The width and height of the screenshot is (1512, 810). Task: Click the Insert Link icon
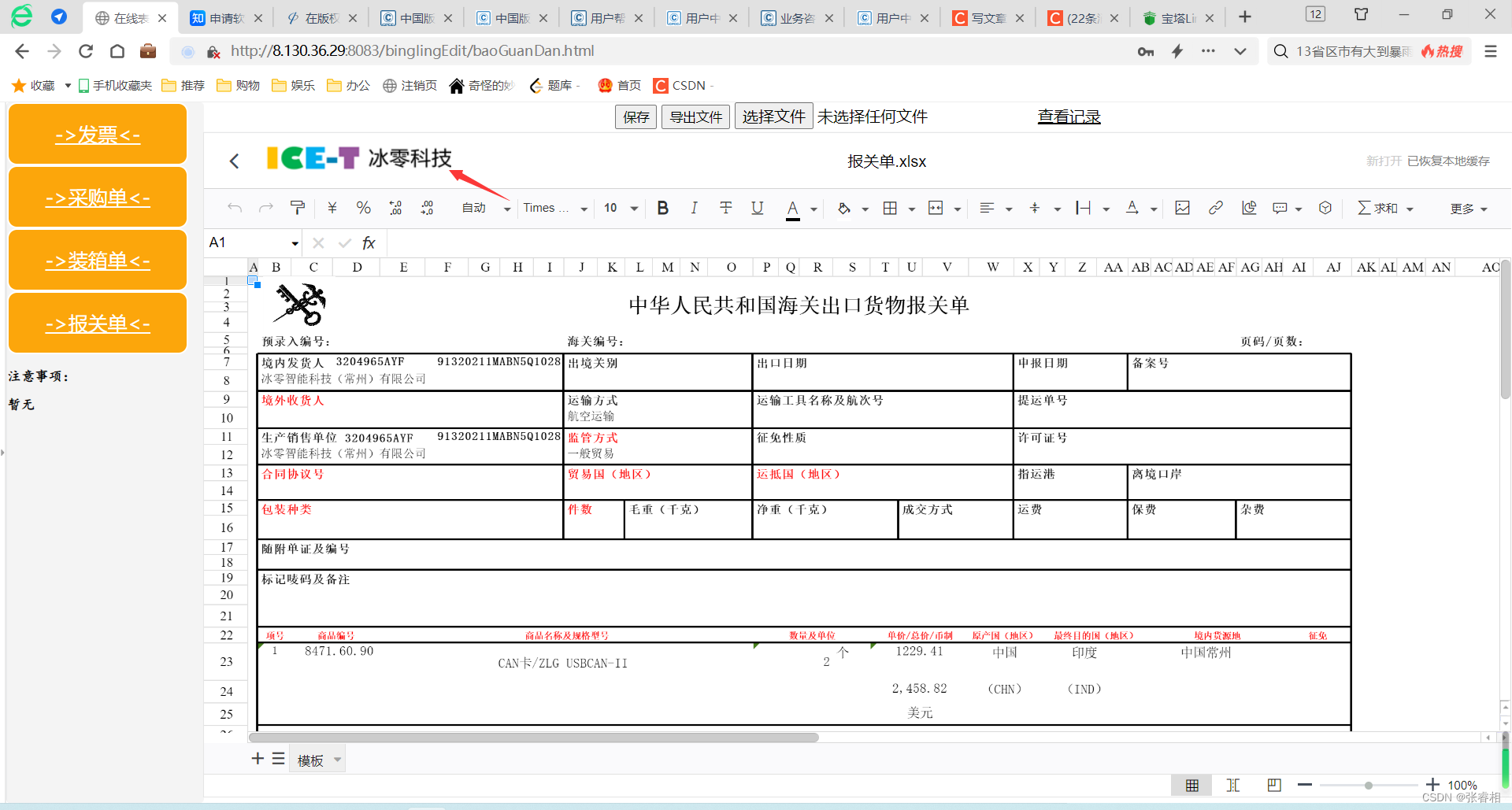pos(1216,208)
